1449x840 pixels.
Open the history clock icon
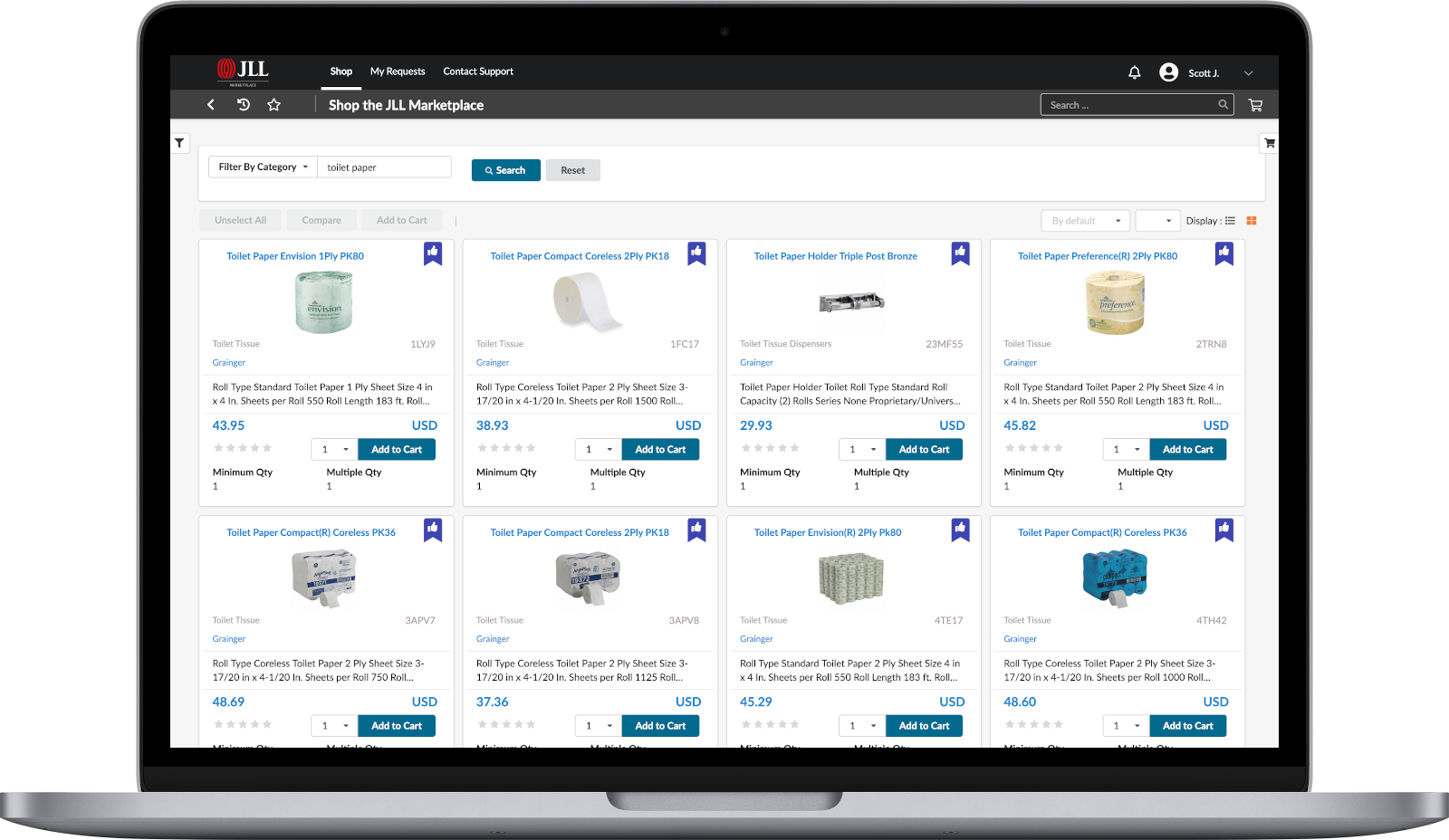pyautogui.click(x=244, y=105)
